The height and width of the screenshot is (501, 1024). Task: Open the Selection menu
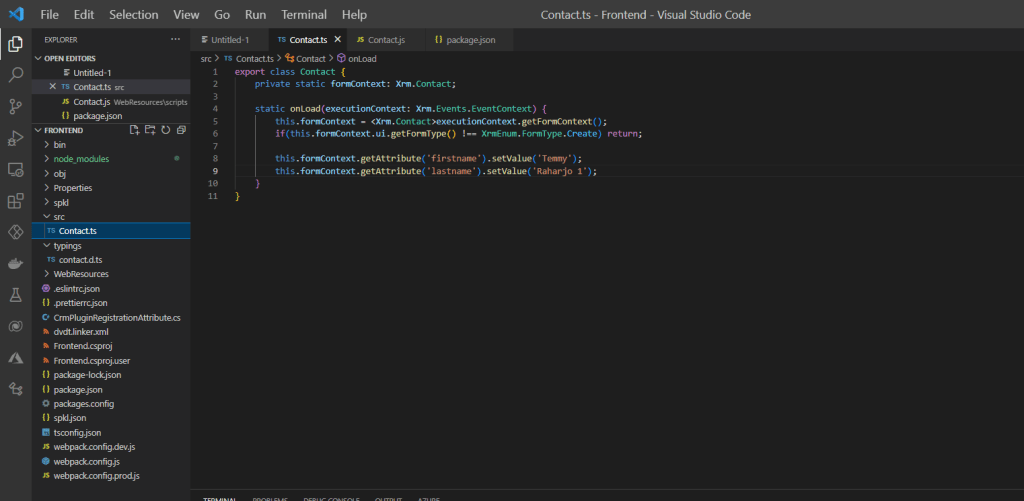click(x=133, y=14)
